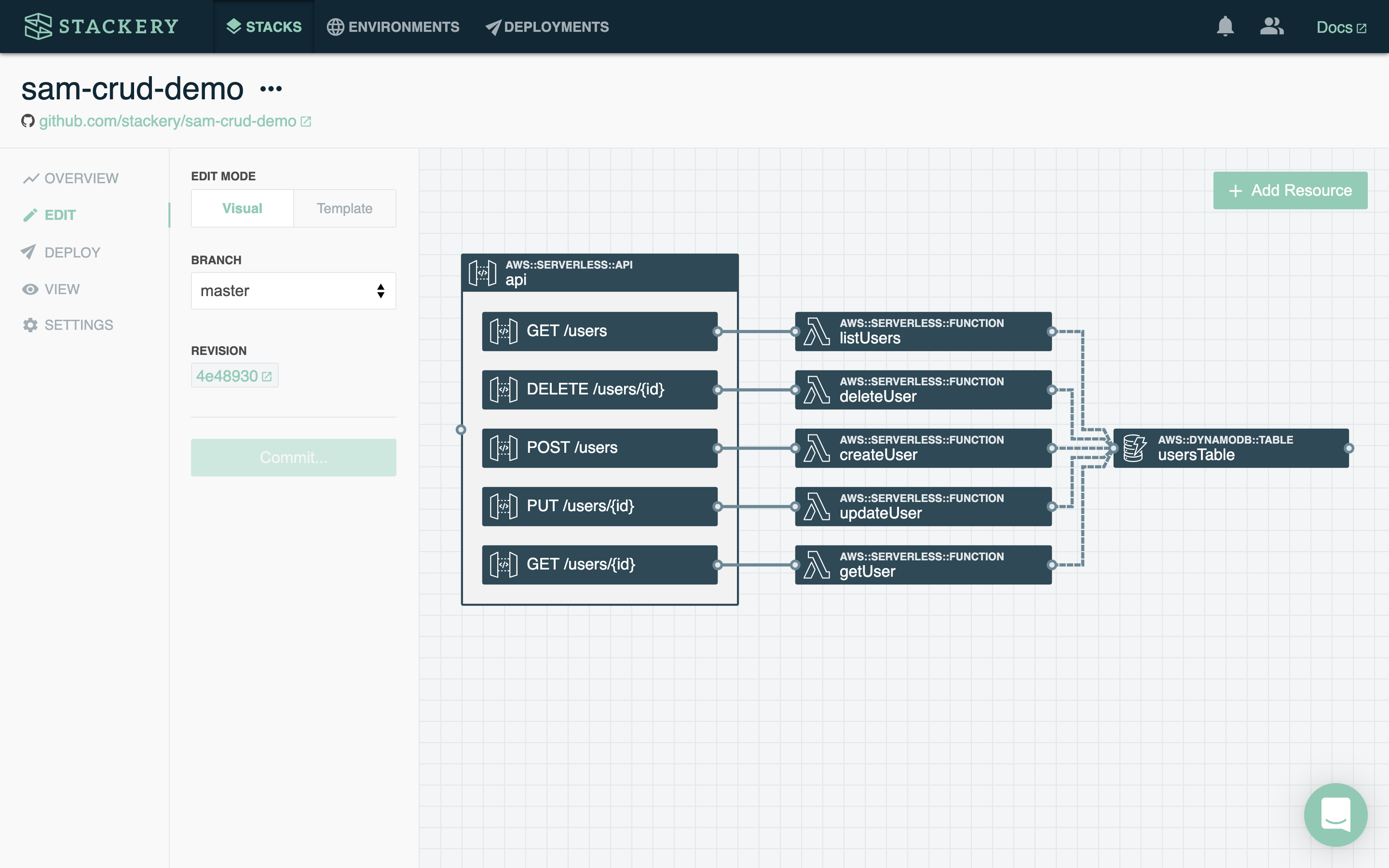Select the listUsers function node
This screenshot has height=868, width=1389.
tap(923, 331)
